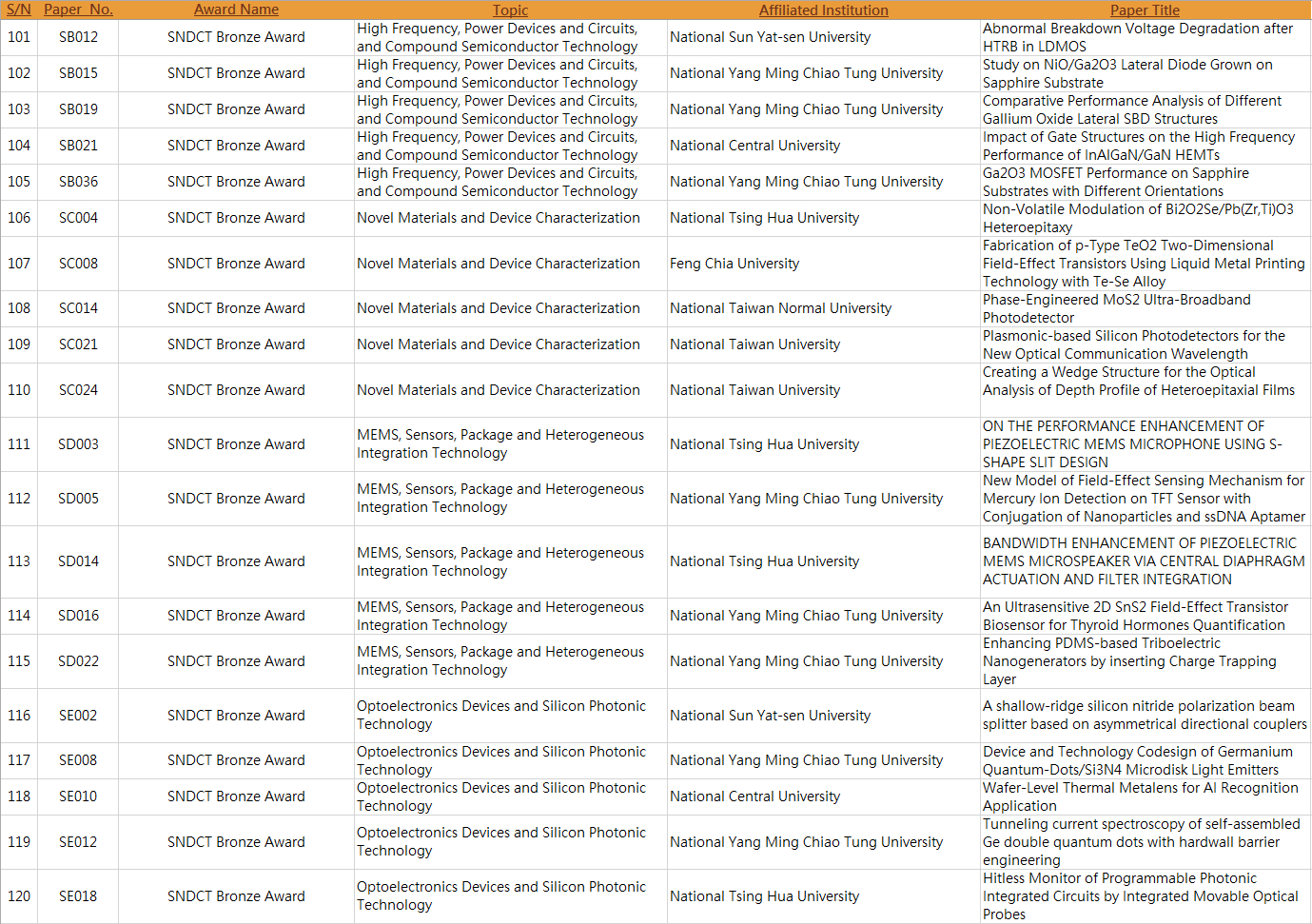Click 'Fabrication of p-Type TeO2' paper title
1312x924 pixels.
(x=1144, y=264)
